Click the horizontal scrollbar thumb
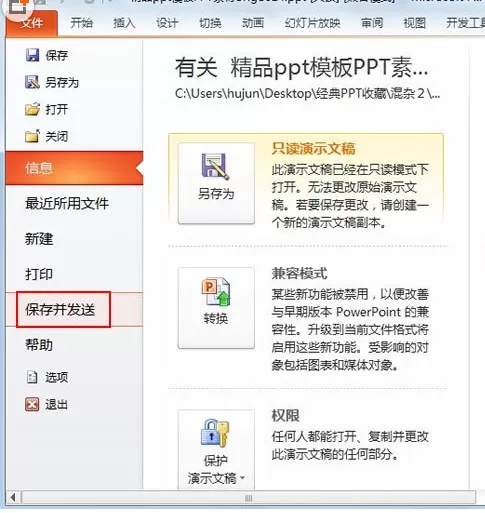The width and height of the screenshot is (485, 513). pos(248,498)
